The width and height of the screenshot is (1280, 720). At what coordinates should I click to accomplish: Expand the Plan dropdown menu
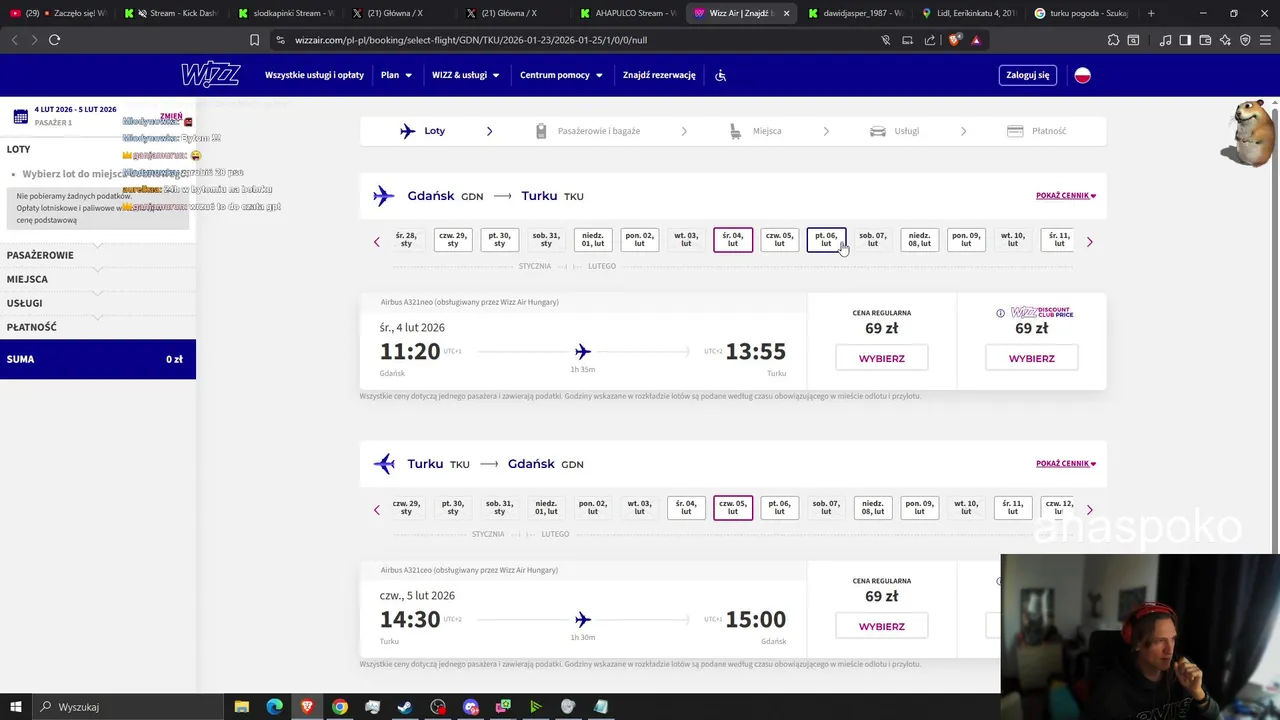point(396,75)
